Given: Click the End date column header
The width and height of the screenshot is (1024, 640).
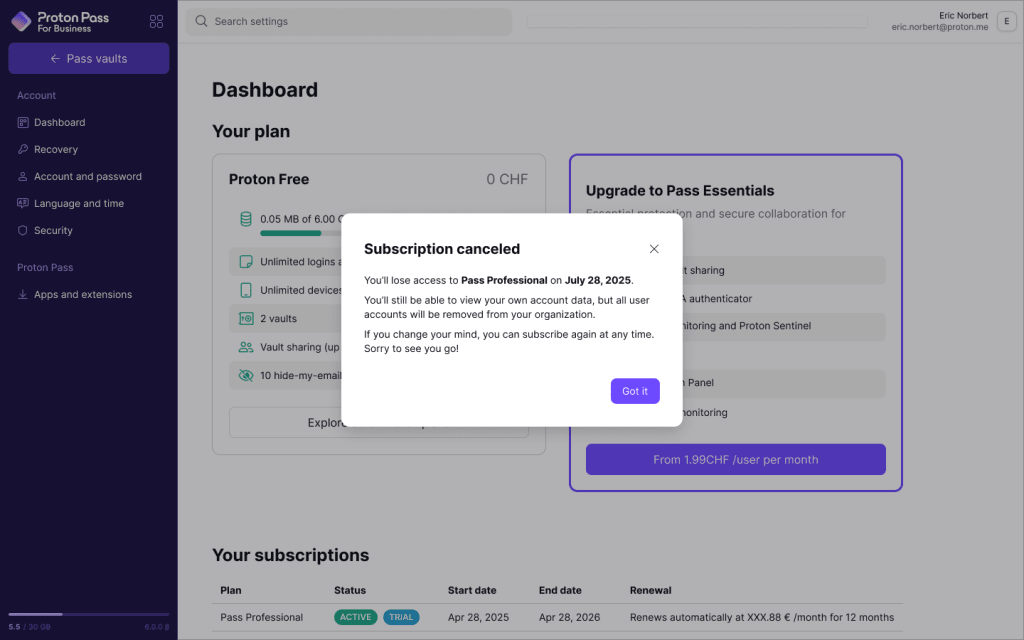Looking at the screenshot, I should [560, 590].
